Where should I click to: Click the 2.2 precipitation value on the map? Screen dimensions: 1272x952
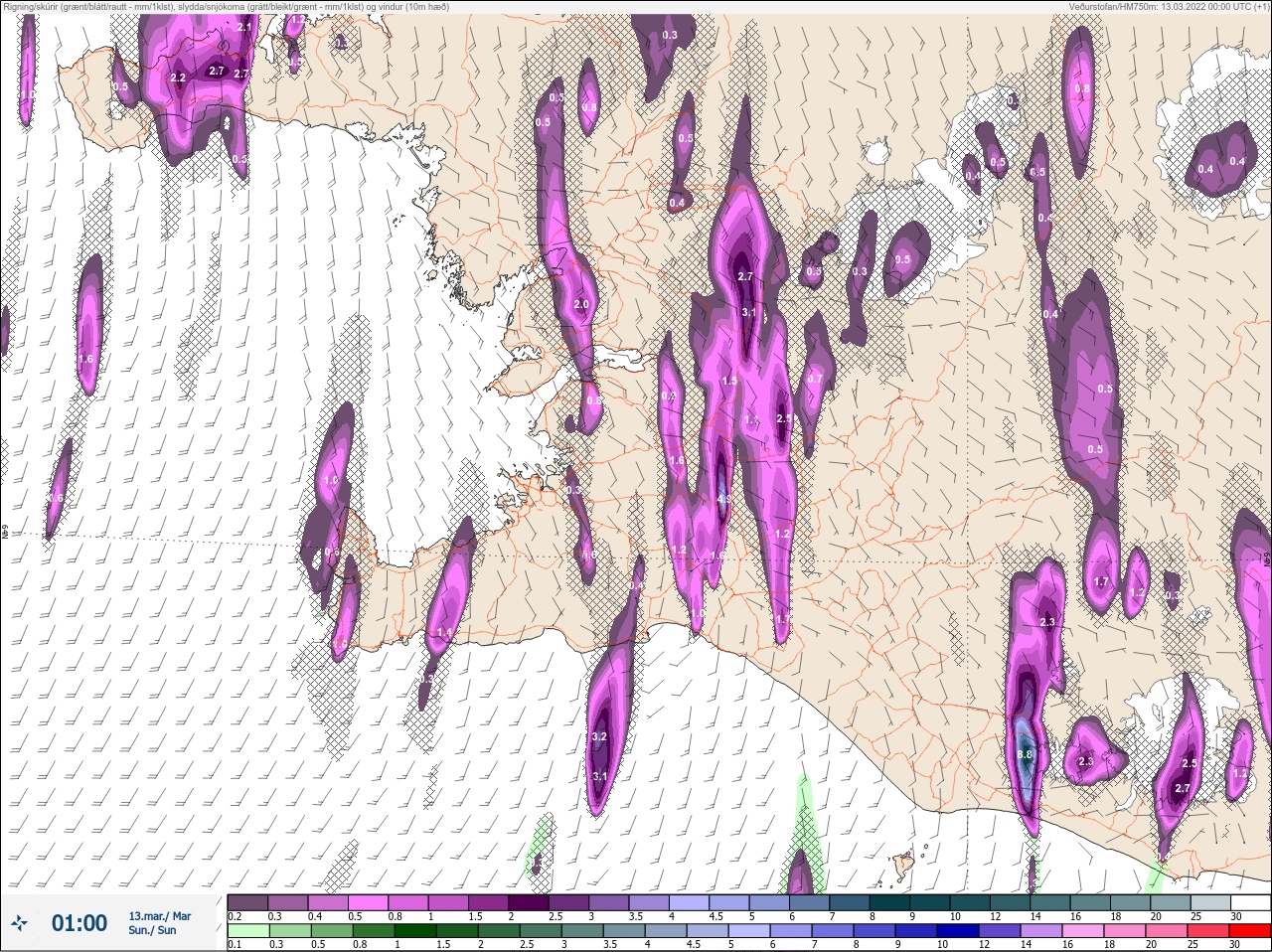[178, 78]
